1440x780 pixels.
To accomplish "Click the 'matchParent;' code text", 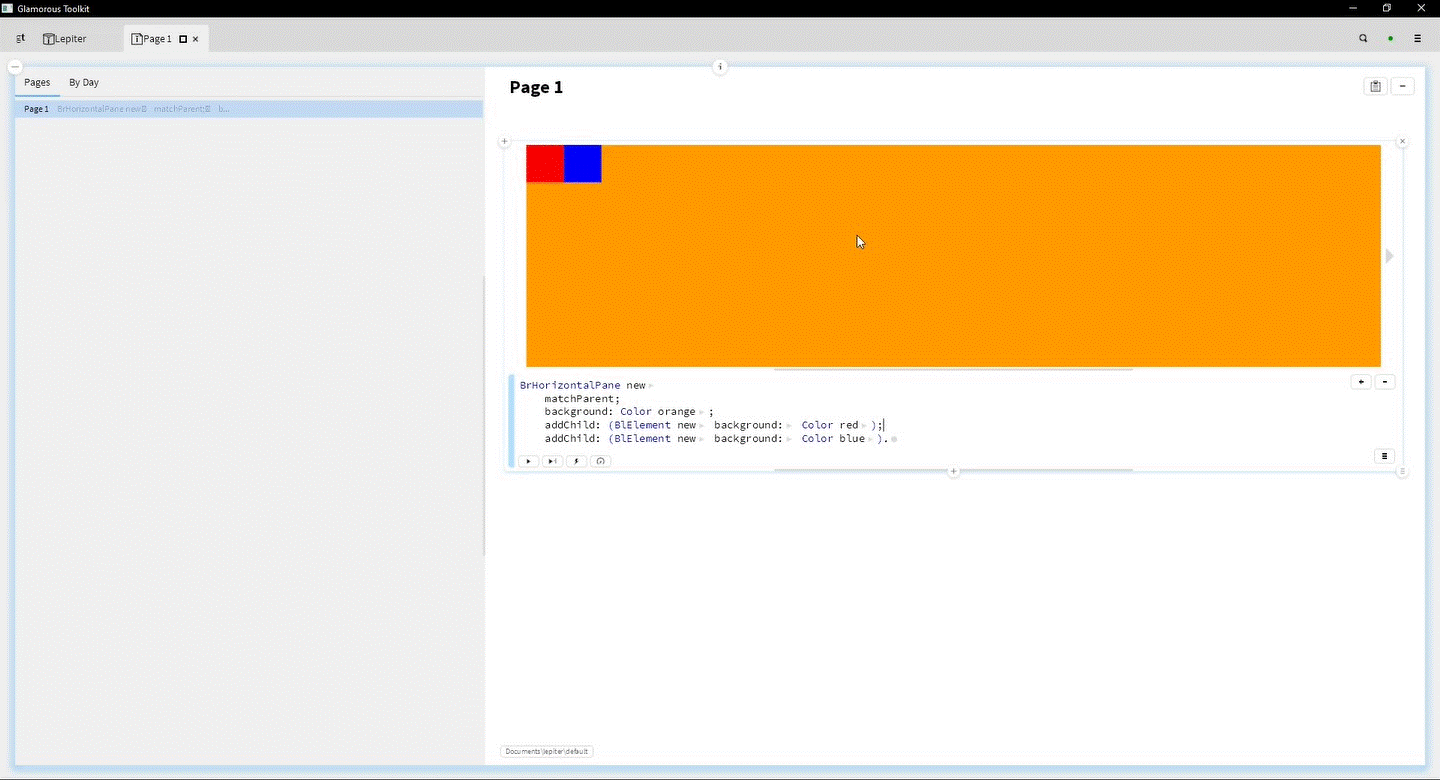I will 582,398.
